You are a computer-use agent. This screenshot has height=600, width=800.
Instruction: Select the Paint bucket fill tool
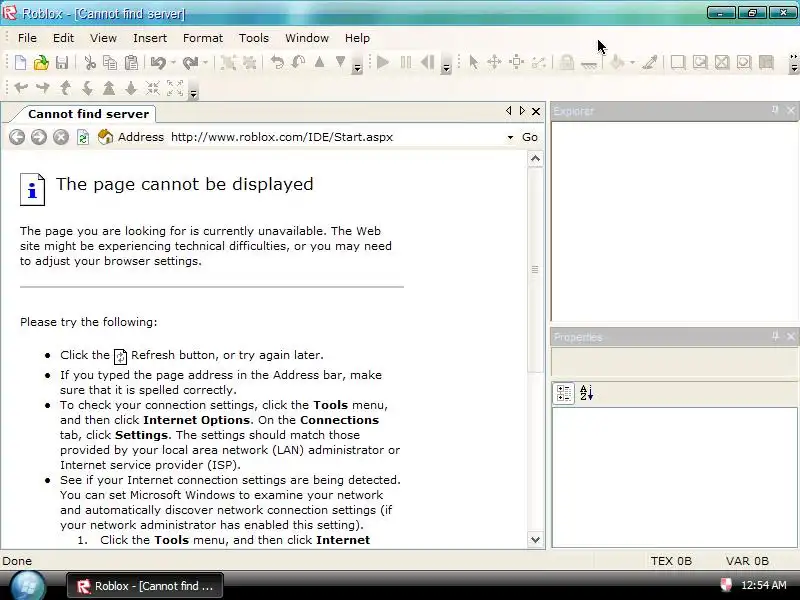(617, 63)
